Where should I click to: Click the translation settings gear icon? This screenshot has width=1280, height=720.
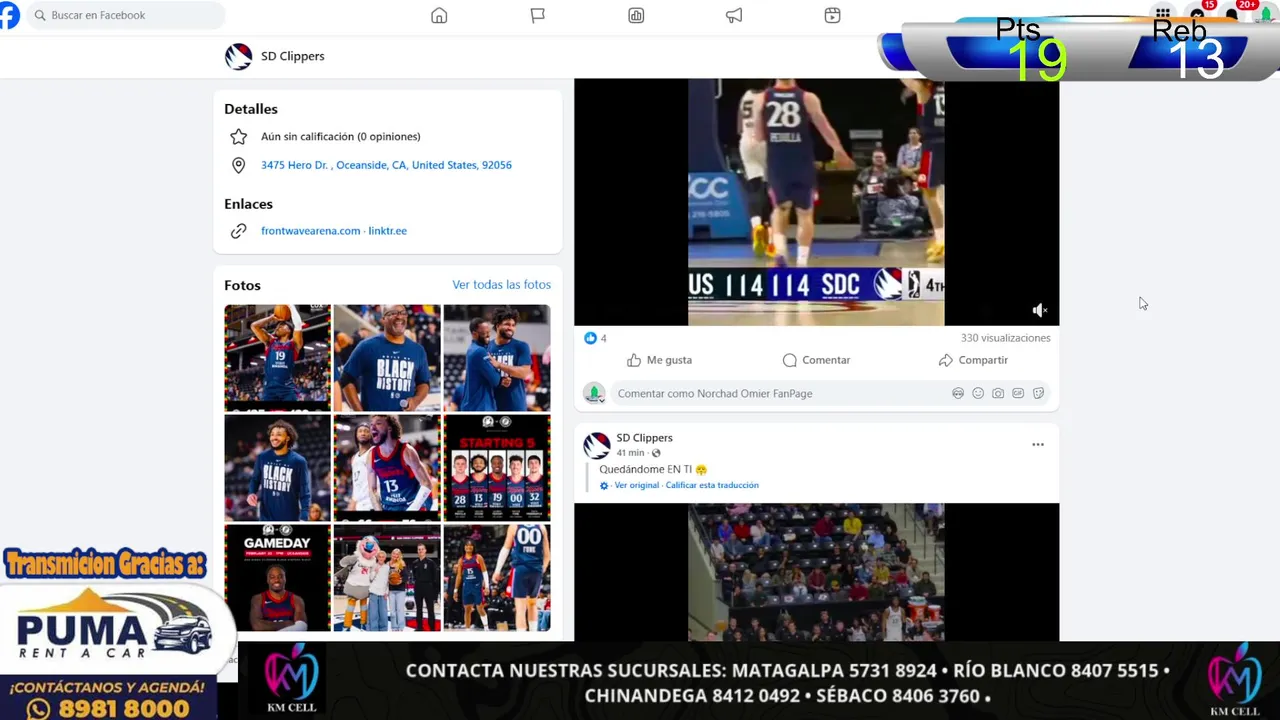pyautogui.click(x=604, y=485)
